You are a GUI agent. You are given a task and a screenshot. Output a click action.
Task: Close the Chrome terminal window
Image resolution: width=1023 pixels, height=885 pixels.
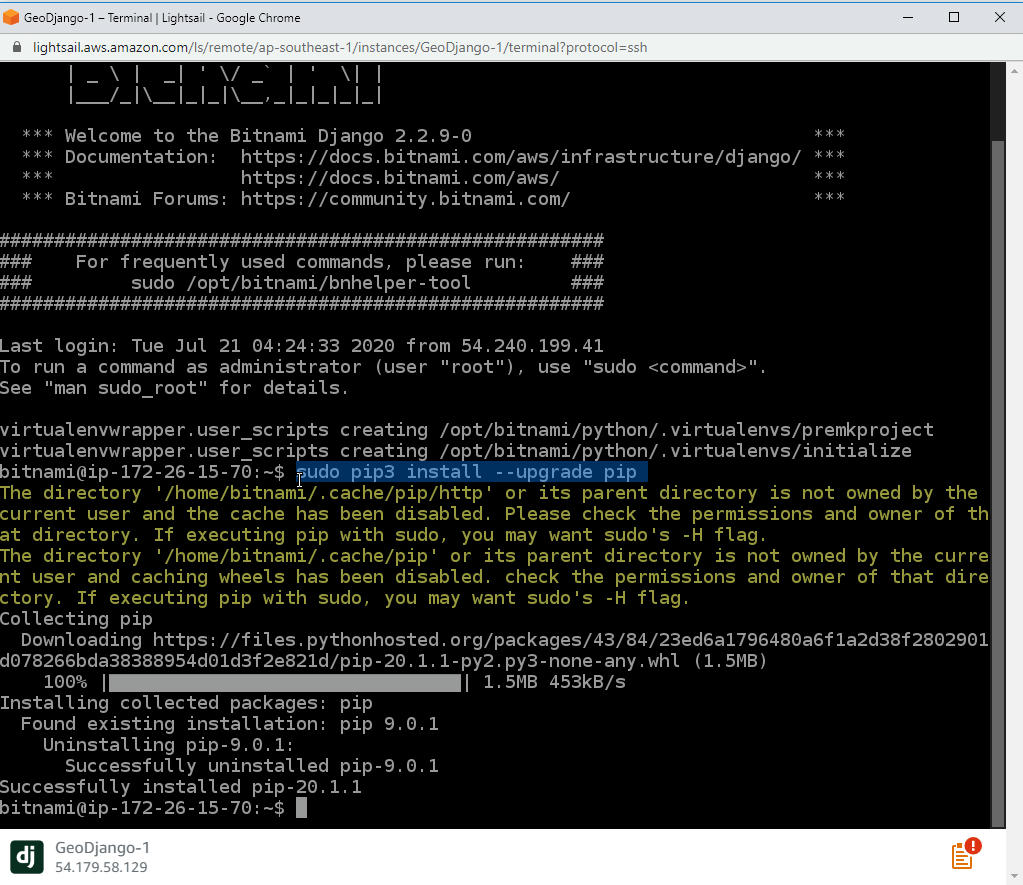coord(1000,18)
